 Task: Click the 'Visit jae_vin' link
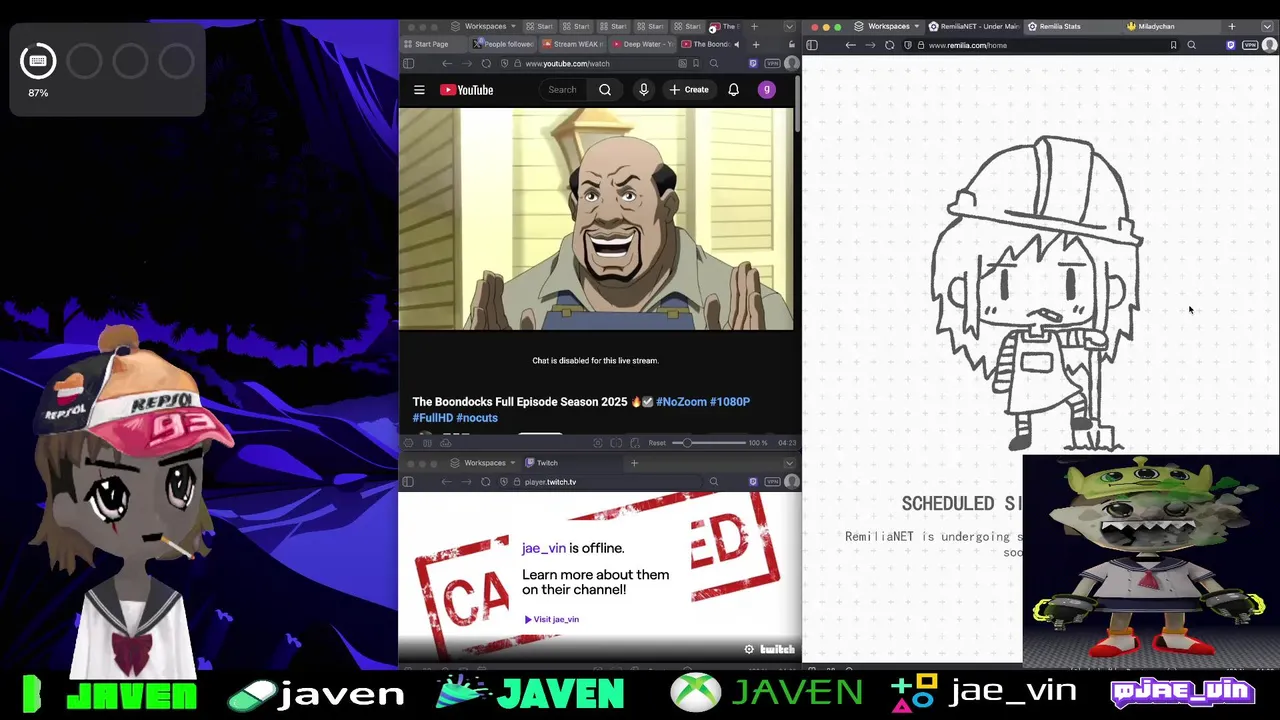[x=552, y=619]
